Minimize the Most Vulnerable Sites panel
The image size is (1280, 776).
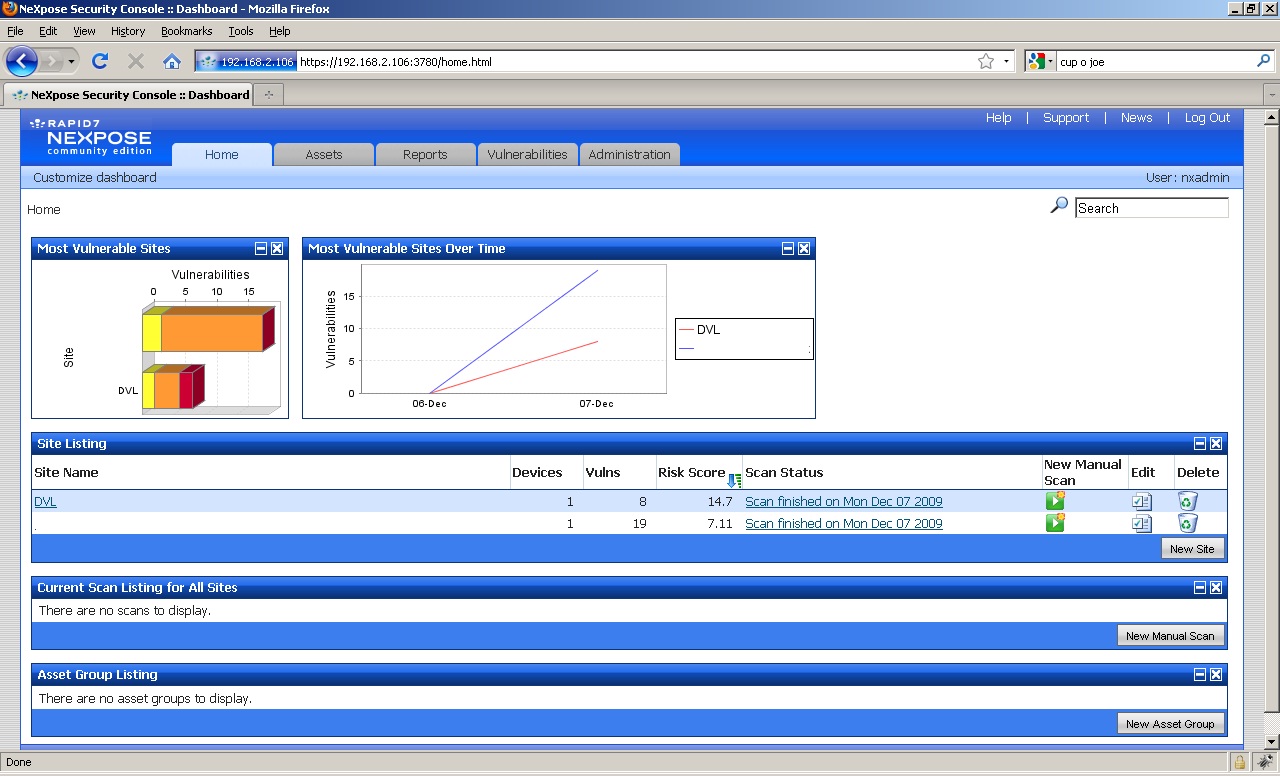coord(261,249)
